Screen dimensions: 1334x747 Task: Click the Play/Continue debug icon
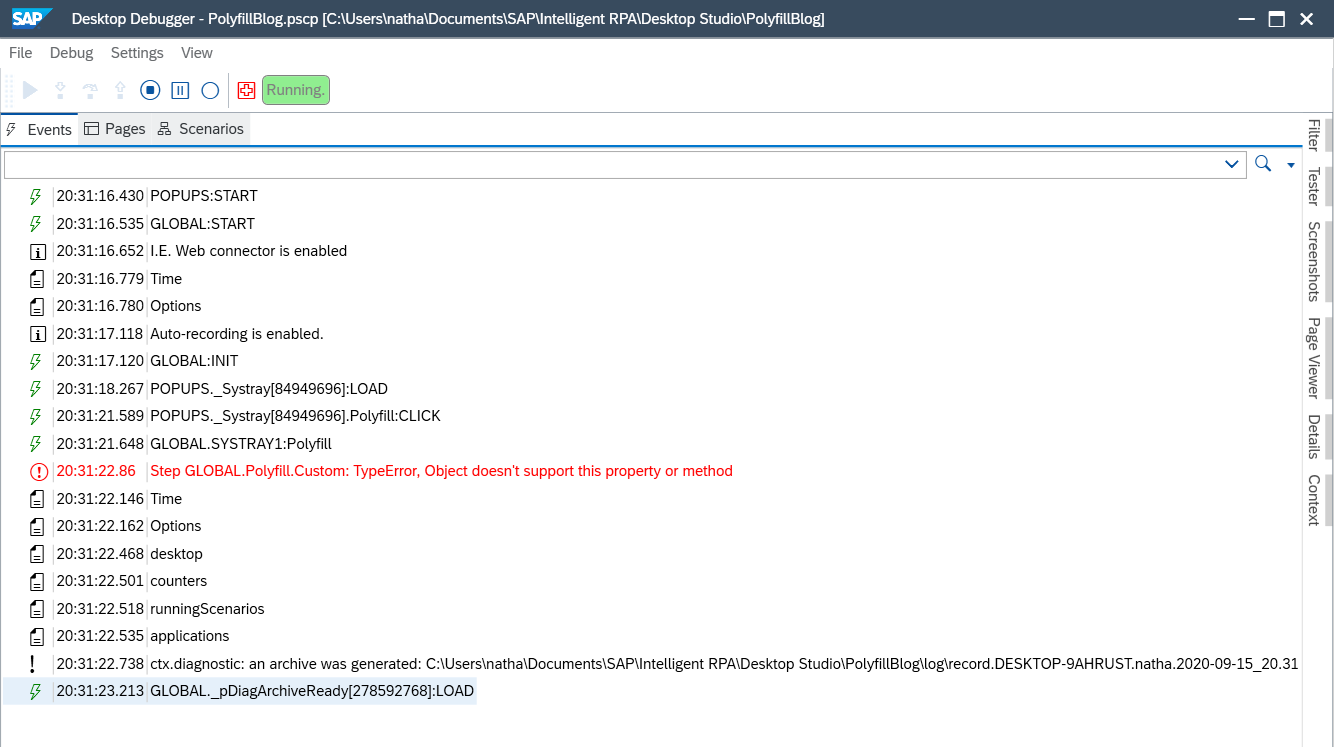[x=30, y=91]
